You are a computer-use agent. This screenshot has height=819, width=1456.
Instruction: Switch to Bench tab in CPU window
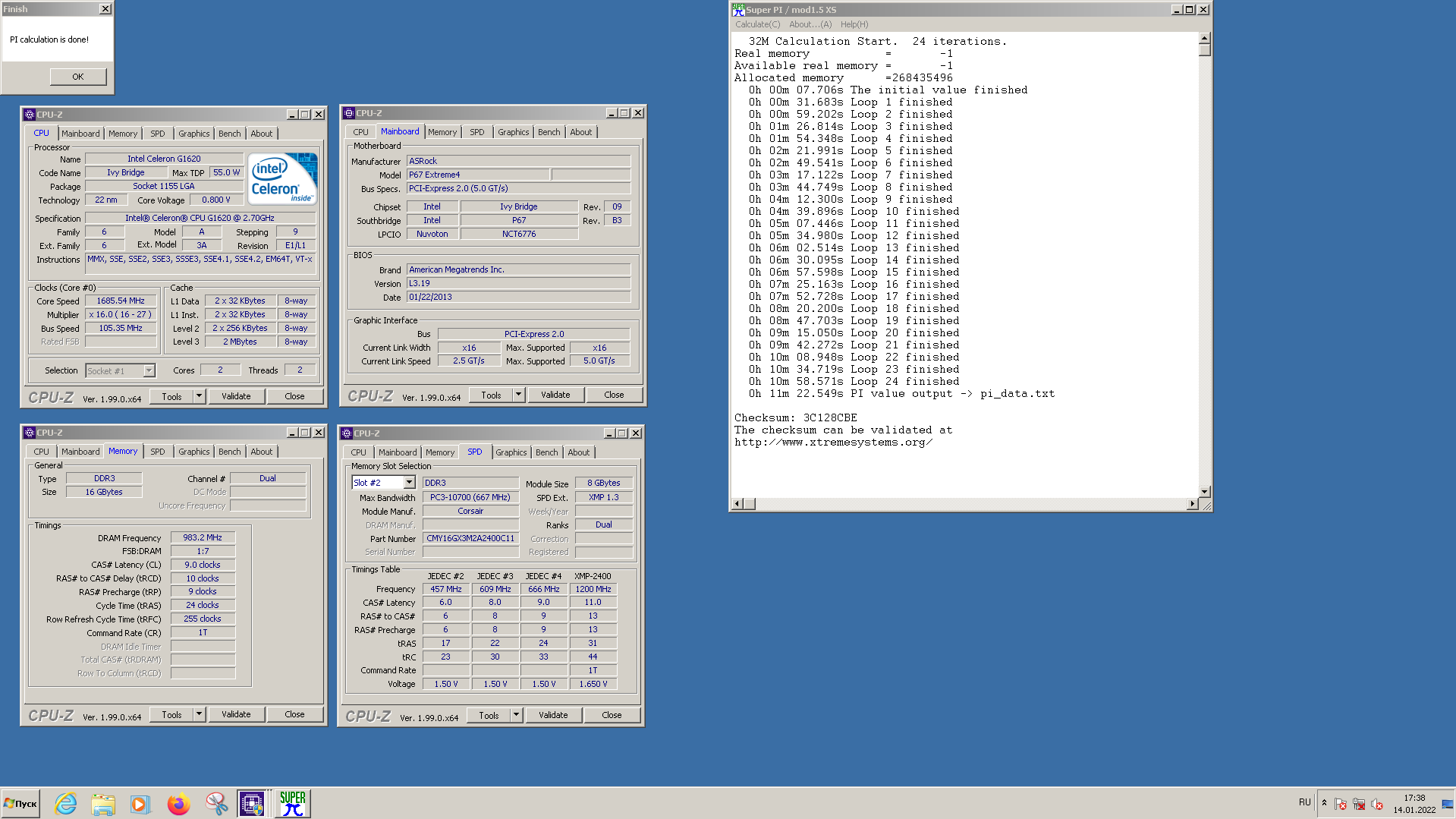click(x=229, y=134)
